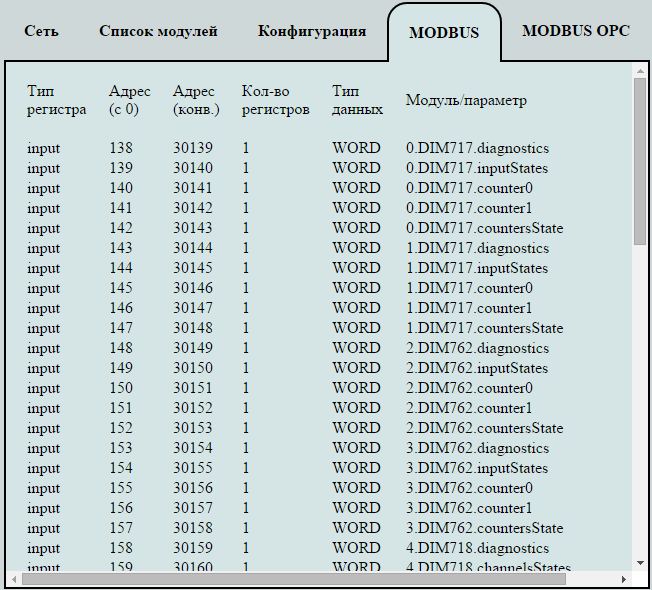Select the 0.DIM717.diagnostics entry

[477, 148]
